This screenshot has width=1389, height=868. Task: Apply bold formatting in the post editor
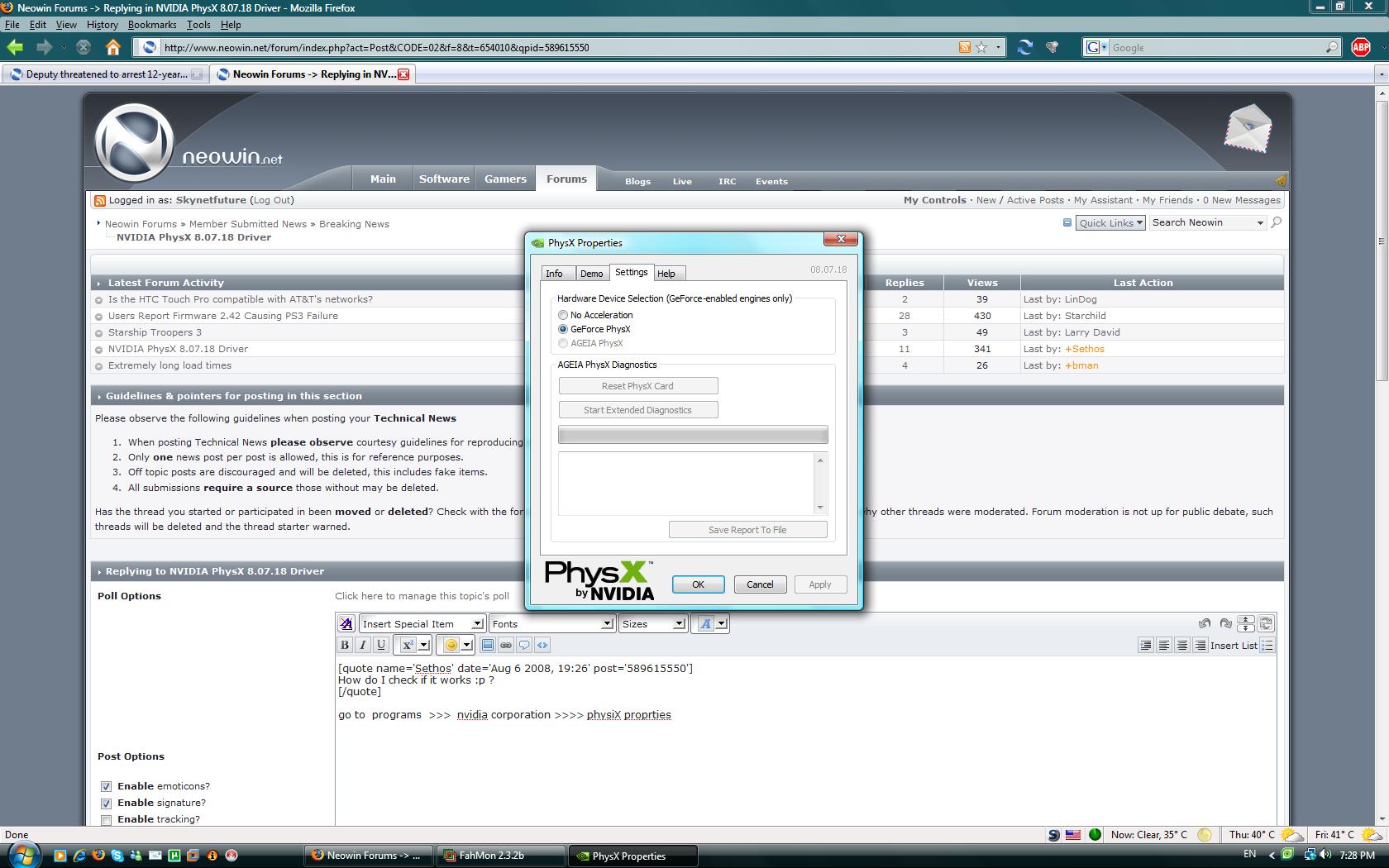click(344, 646)
